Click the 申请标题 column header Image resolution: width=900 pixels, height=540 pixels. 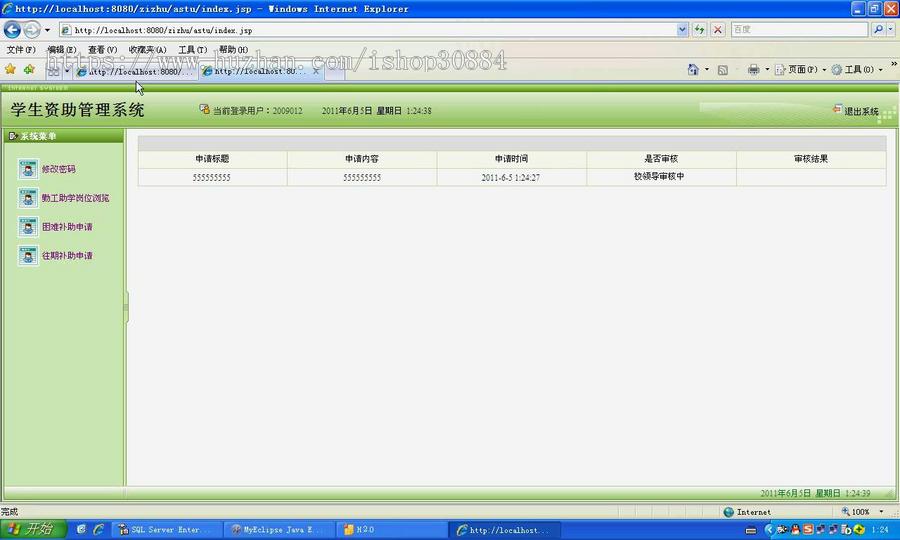[212, 159]
